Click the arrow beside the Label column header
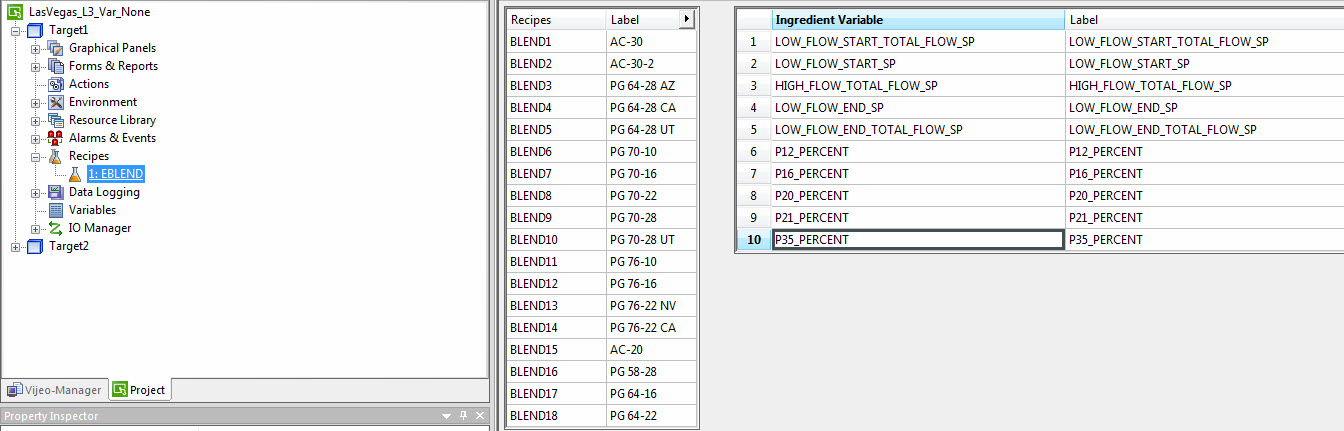Screen dimensions: 1344x431 [686, 20]
